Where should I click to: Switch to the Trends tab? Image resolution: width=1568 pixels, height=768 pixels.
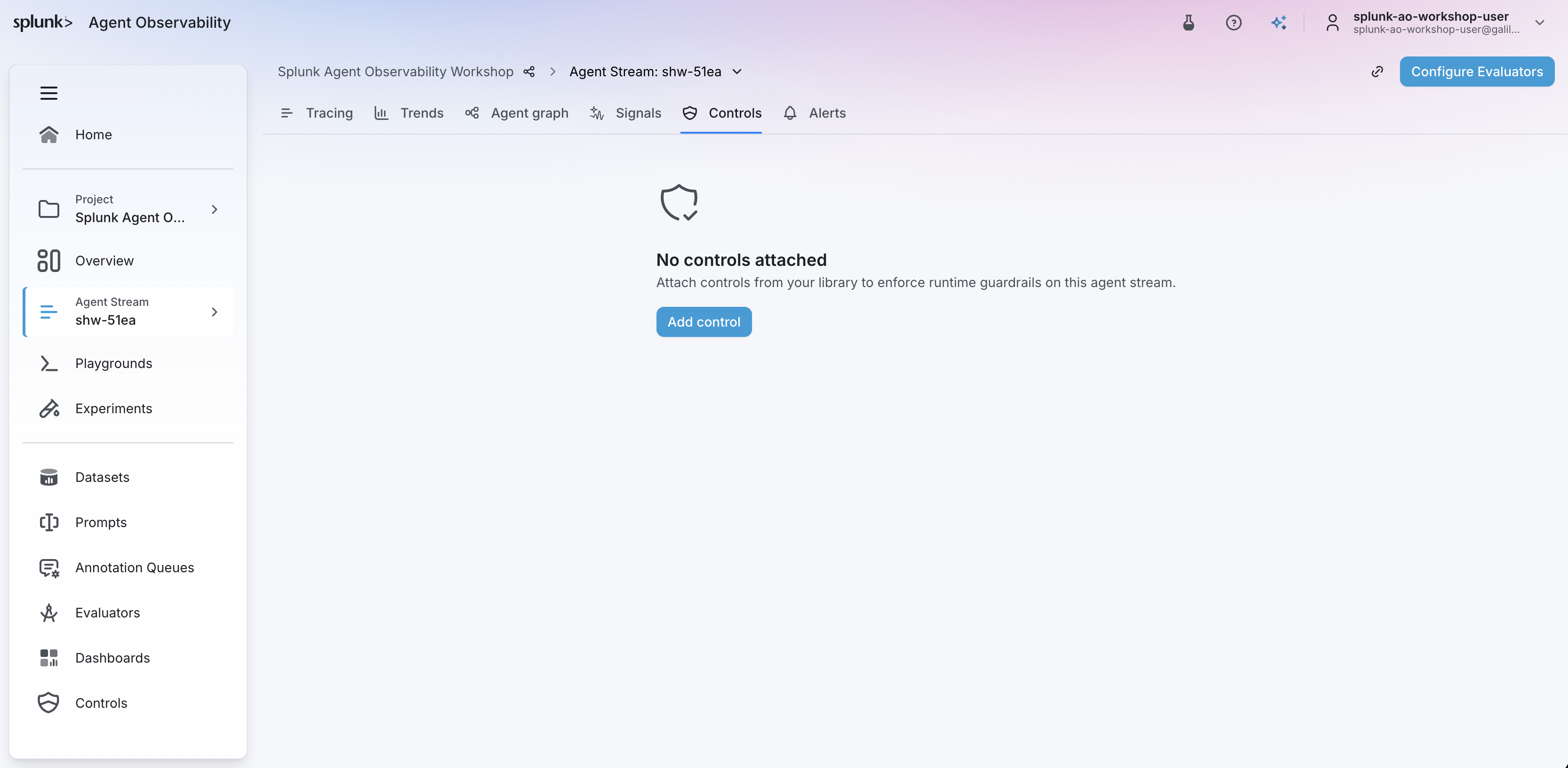pos(408,112)
